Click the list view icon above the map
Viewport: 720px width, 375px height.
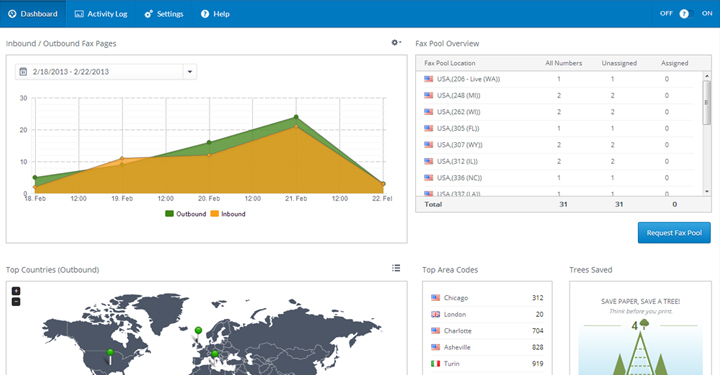pos(396,268)
